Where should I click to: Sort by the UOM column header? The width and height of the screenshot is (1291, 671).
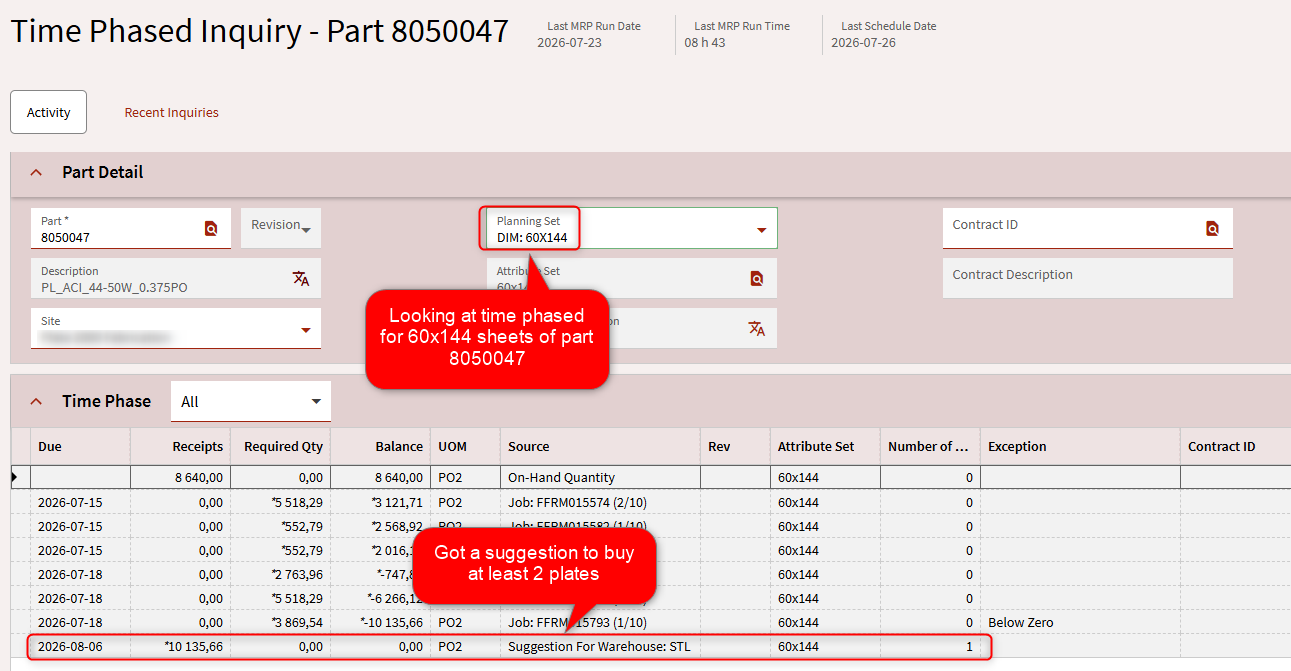(465, 447)
